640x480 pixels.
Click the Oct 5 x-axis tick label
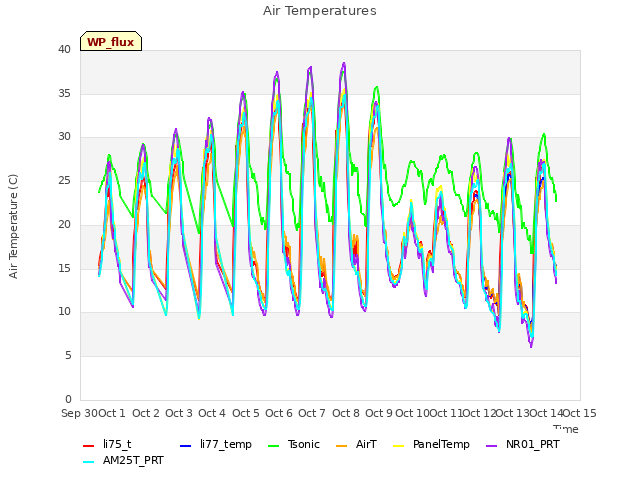pos(246,413)
